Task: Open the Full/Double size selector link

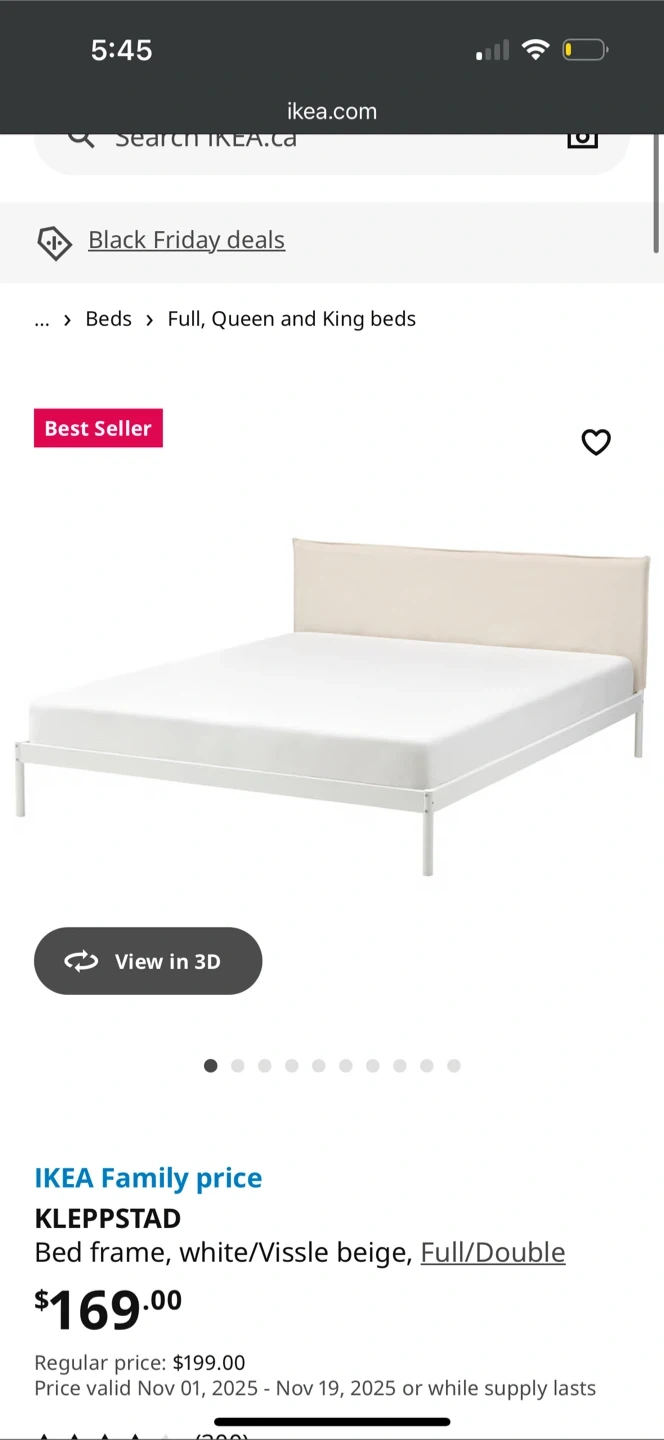Action: (x=493, y=1252)
